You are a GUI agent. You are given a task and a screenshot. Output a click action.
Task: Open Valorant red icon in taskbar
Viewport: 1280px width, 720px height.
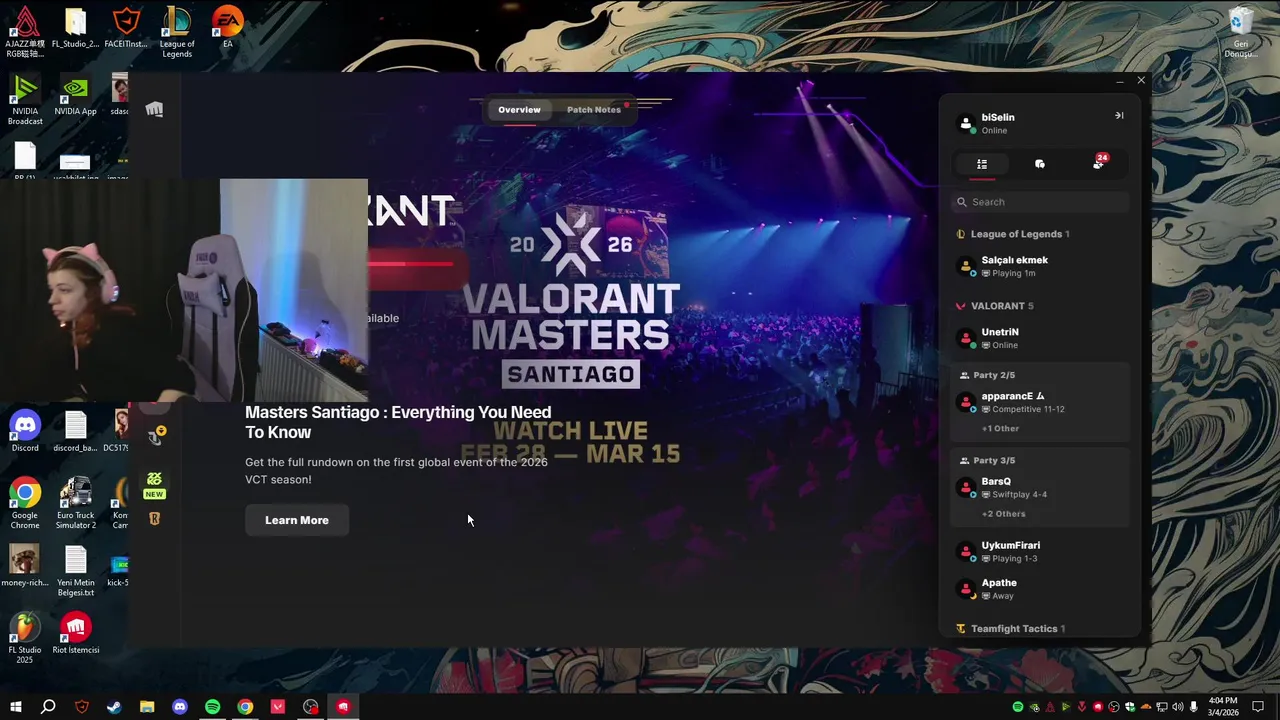(x=278, y=707)
